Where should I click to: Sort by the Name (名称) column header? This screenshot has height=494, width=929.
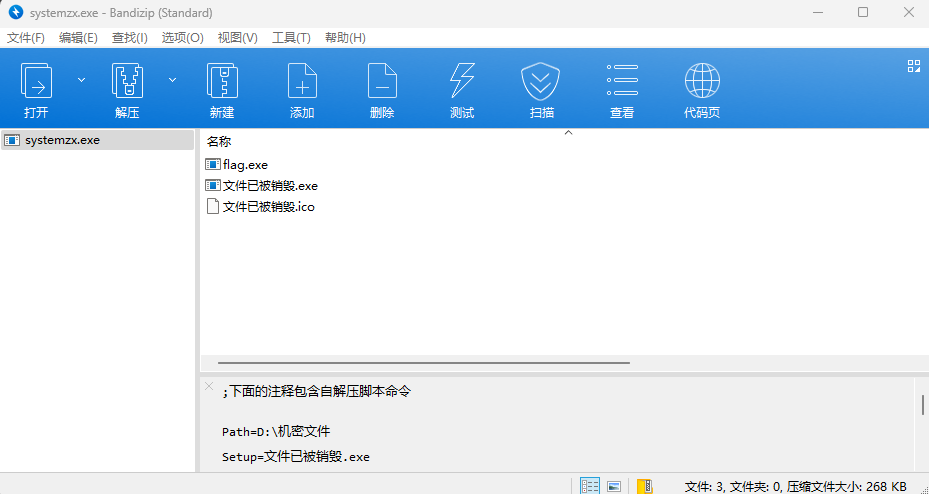coord(219,142)
